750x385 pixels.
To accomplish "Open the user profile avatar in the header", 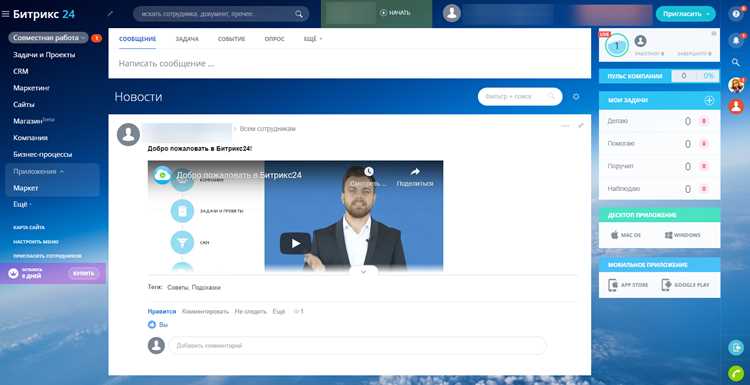I will (x=452, y=13).
